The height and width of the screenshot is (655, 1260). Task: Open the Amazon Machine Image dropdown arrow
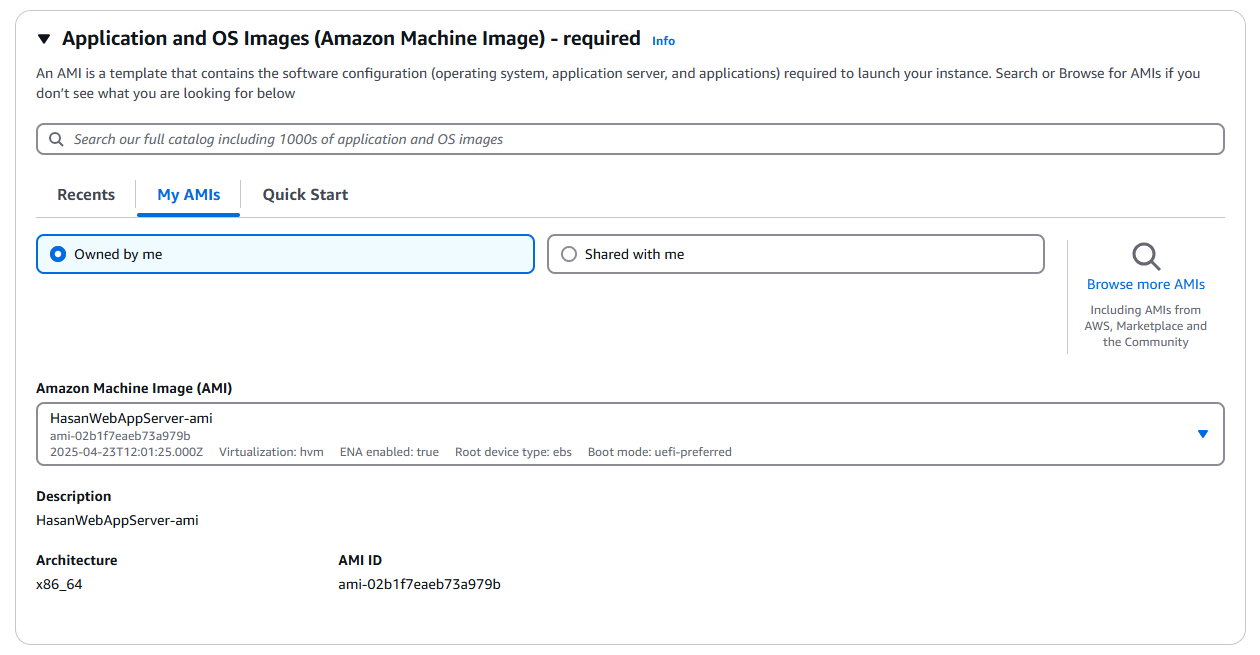(1203, 434)
